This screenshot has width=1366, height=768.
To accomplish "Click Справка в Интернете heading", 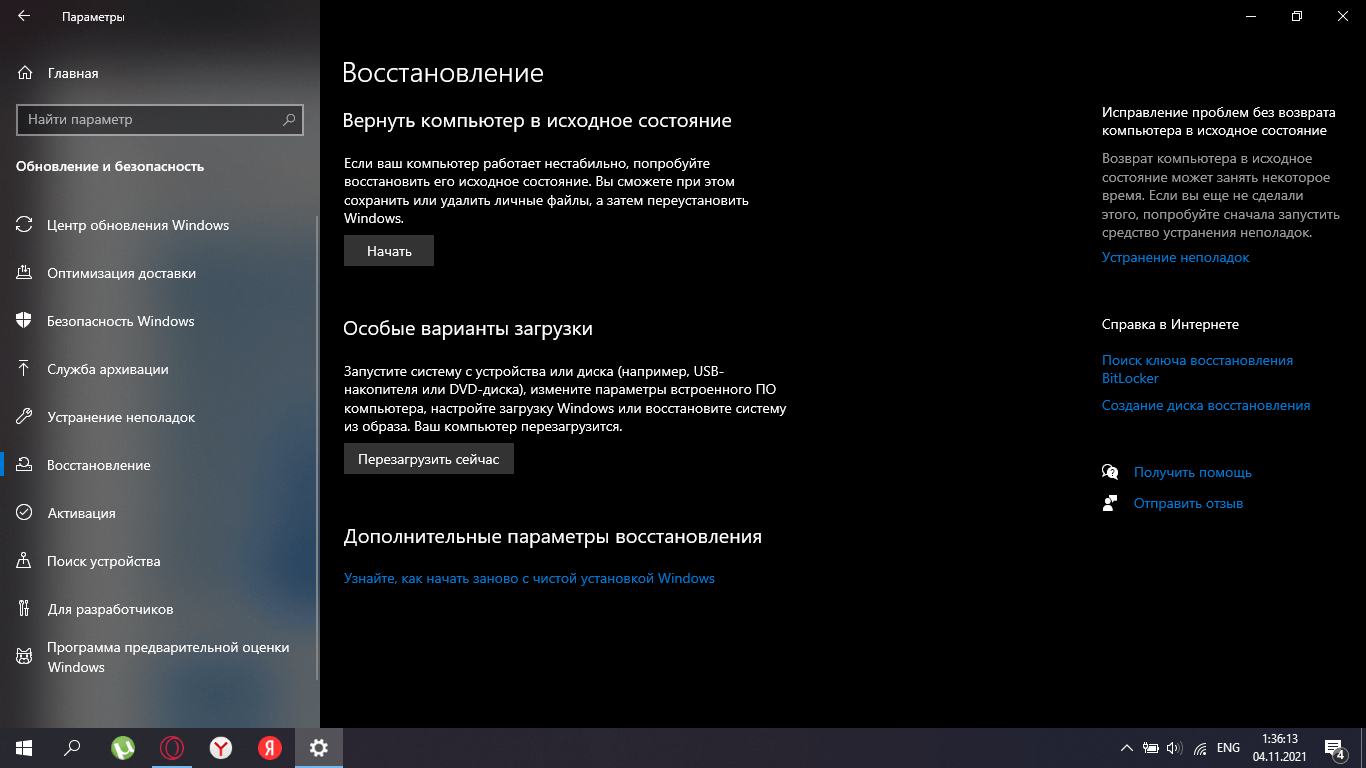I will tap(1170, 324).
